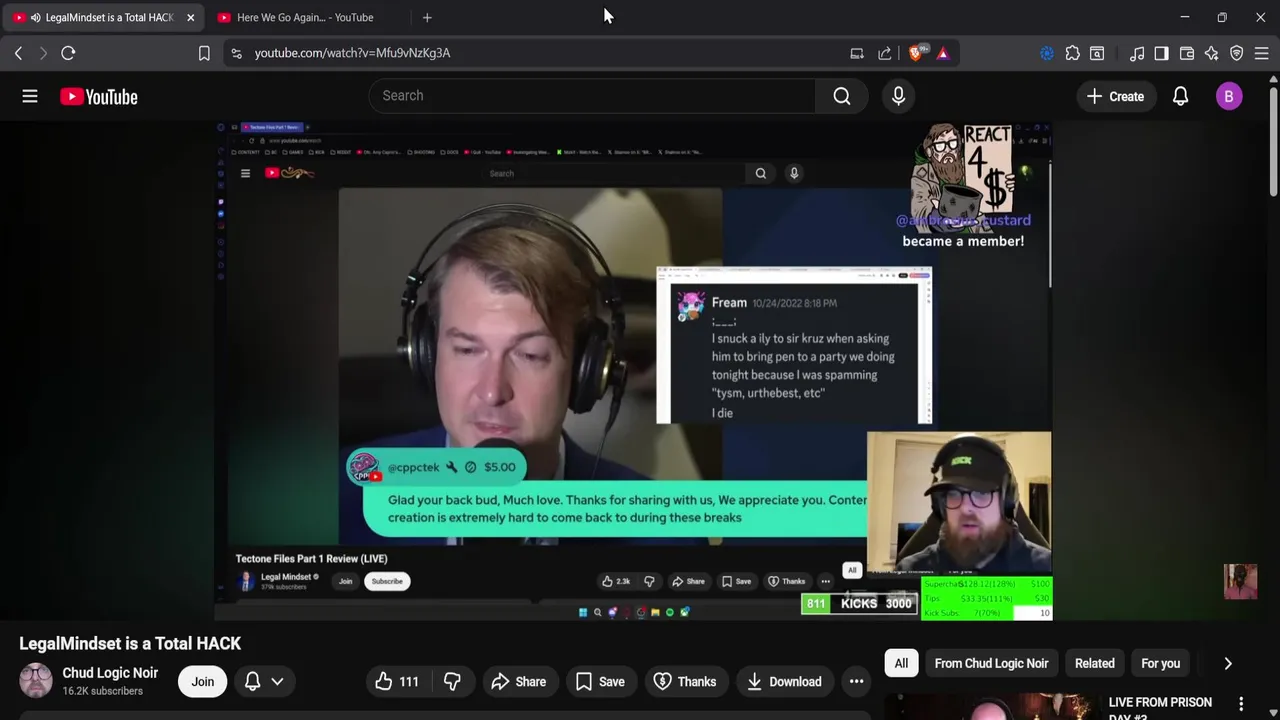Start voice search with the microphone

[898, 96]
